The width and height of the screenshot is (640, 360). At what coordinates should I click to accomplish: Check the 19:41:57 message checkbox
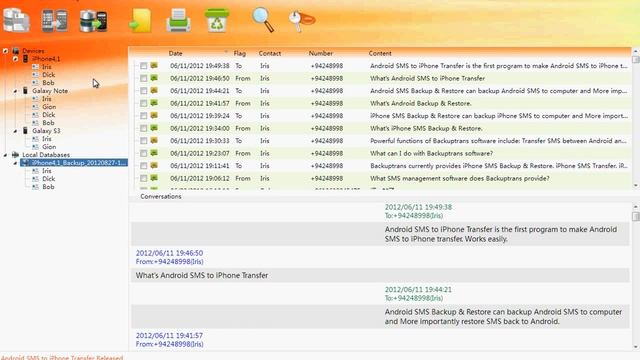pyautogui.click(x=143, y=103)
